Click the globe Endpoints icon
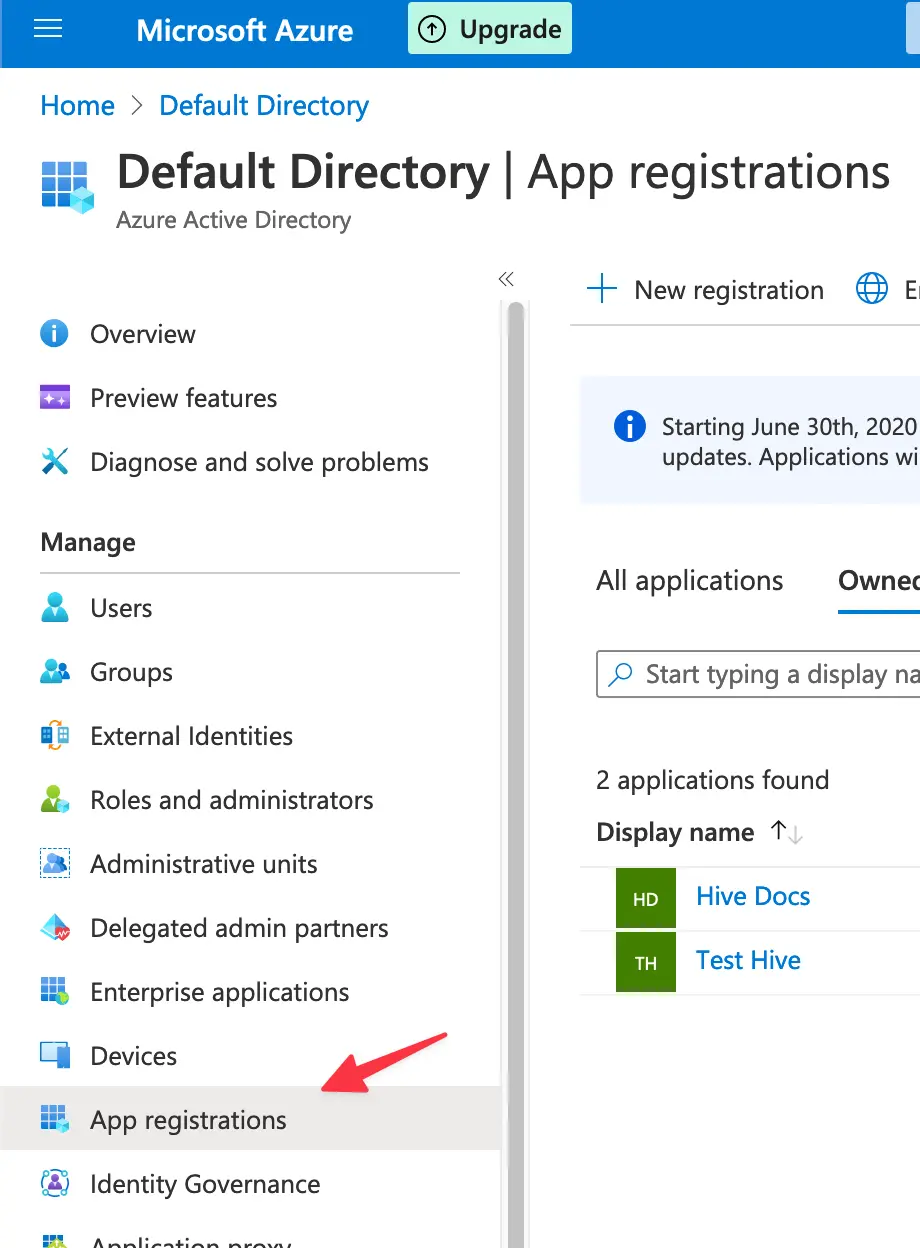Viewport: 920px width, 1248px height. pyautogui.click(x=869, y=289)
